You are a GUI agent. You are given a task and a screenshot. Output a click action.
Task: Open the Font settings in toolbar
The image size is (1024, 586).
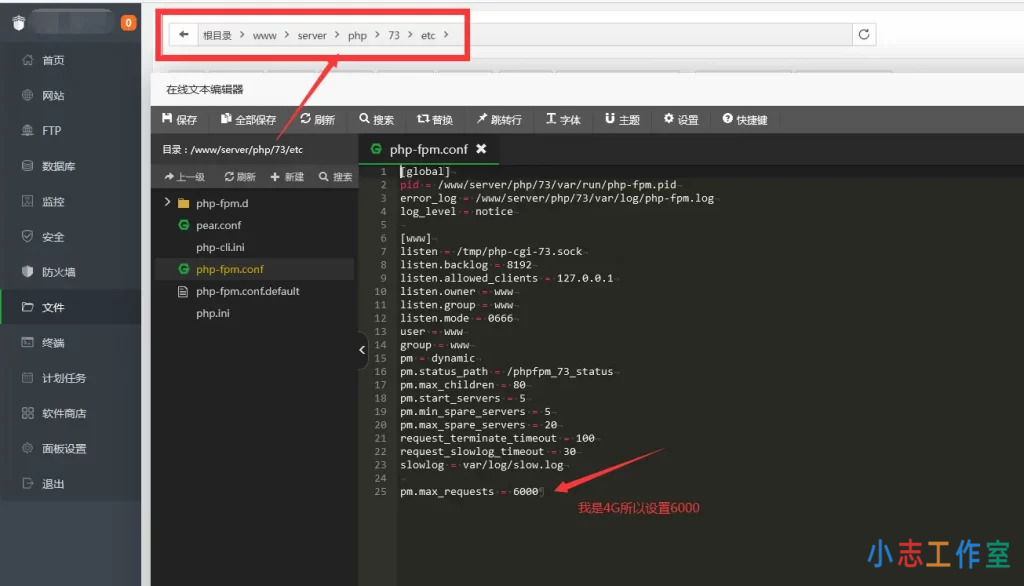tap(563, 120)
